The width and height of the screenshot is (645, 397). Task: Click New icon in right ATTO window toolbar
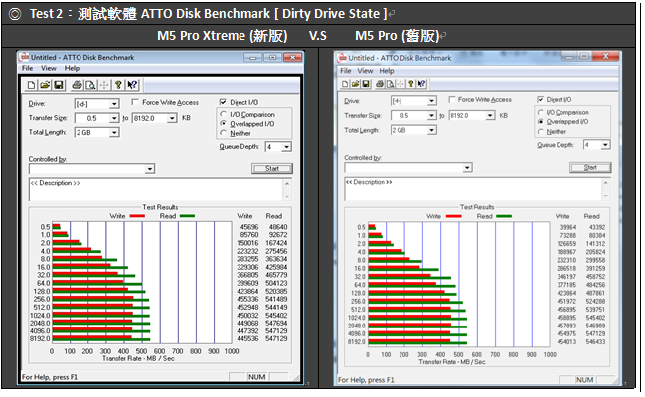coord(345,84)
